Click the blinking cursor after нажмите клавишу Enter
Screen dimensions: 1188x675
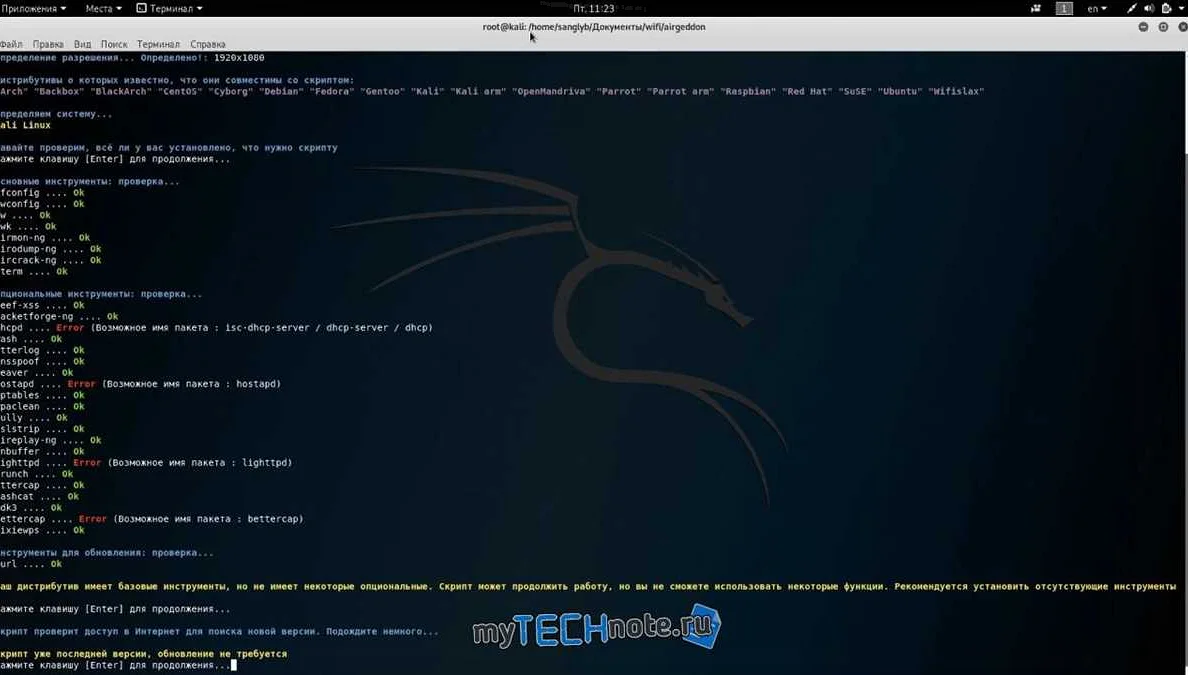point(233,664)
